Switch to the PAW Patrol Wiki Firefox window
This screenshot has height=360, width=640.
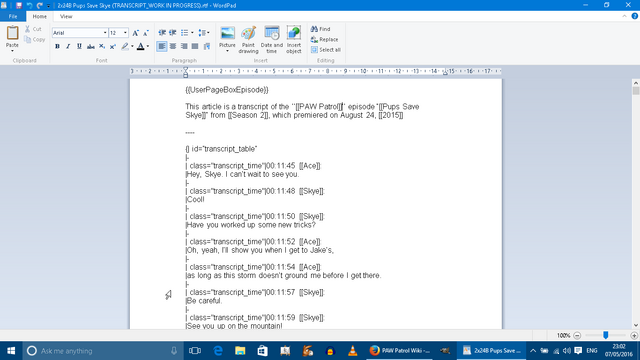point(400,351)
